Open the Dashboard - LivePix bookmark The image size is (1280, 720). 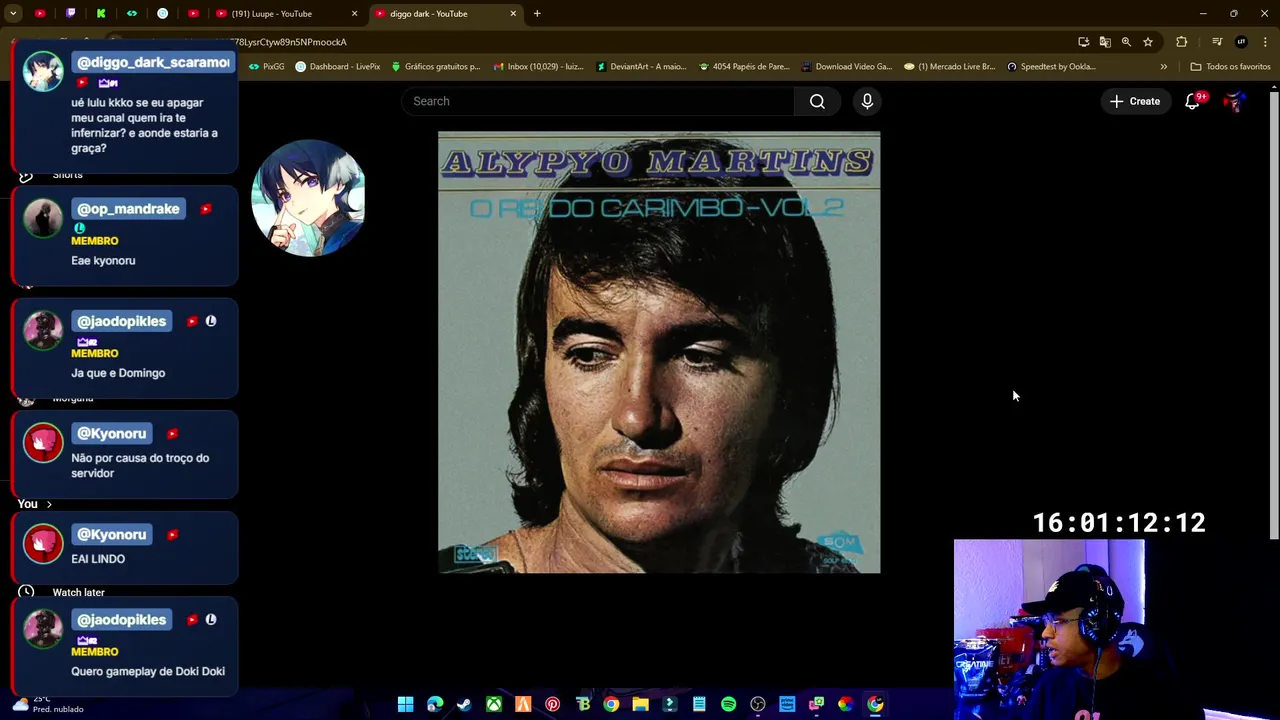point(338,67)
